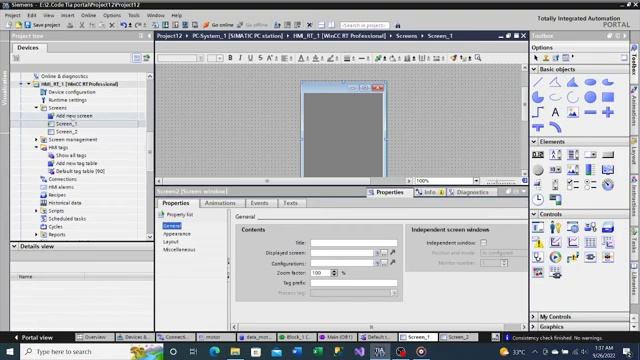This screenshot has height=360, width=640.
Task: Select Appearance in the property list
Action: coord(177,234)
